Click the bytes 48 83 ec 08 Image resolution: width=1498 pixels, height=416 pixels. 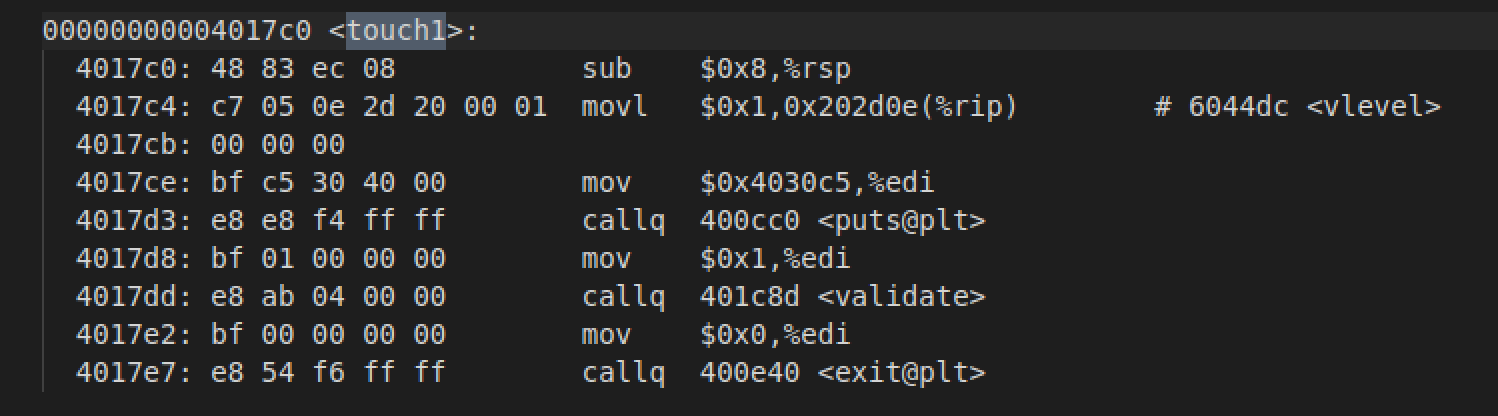tap(303, 70)
